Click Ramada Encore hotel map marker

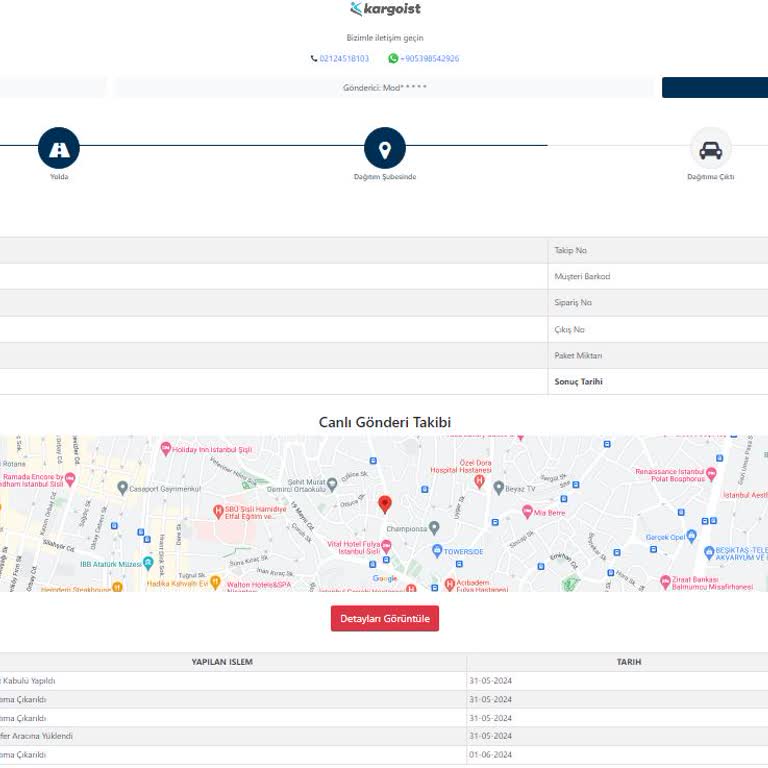[70, 479]
